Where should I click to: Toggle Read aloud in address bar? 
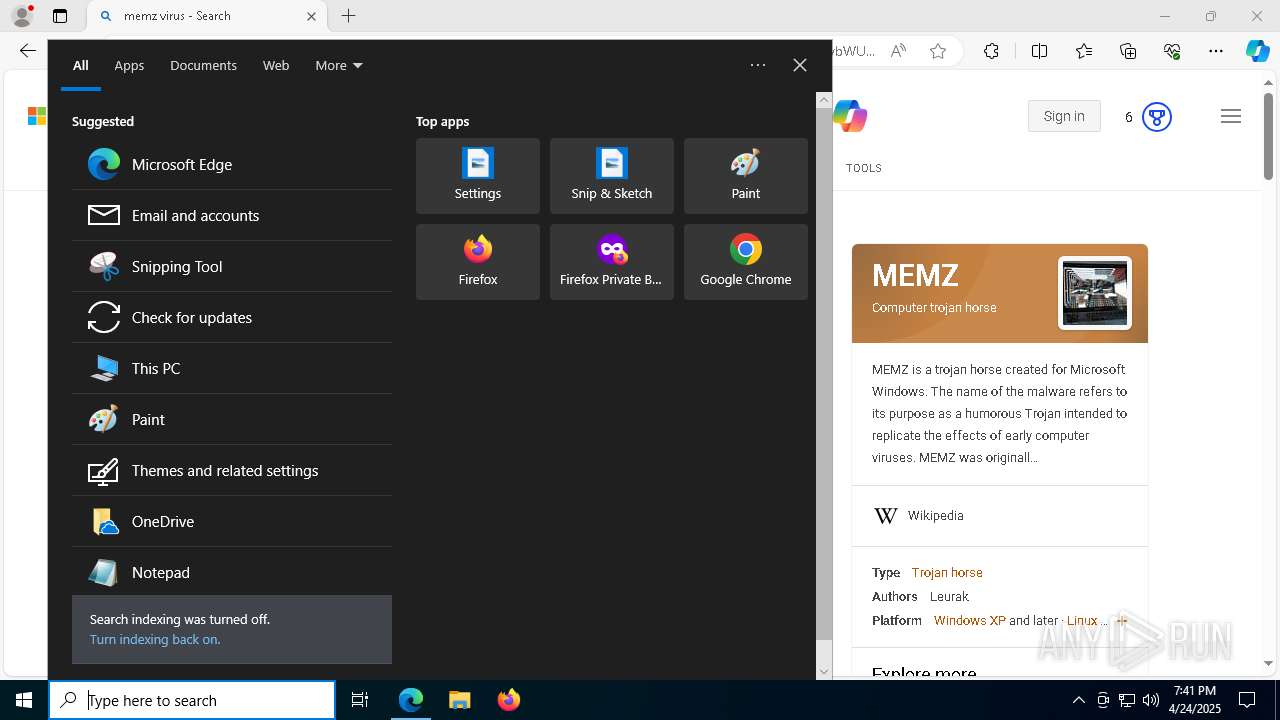click(898, 51)
